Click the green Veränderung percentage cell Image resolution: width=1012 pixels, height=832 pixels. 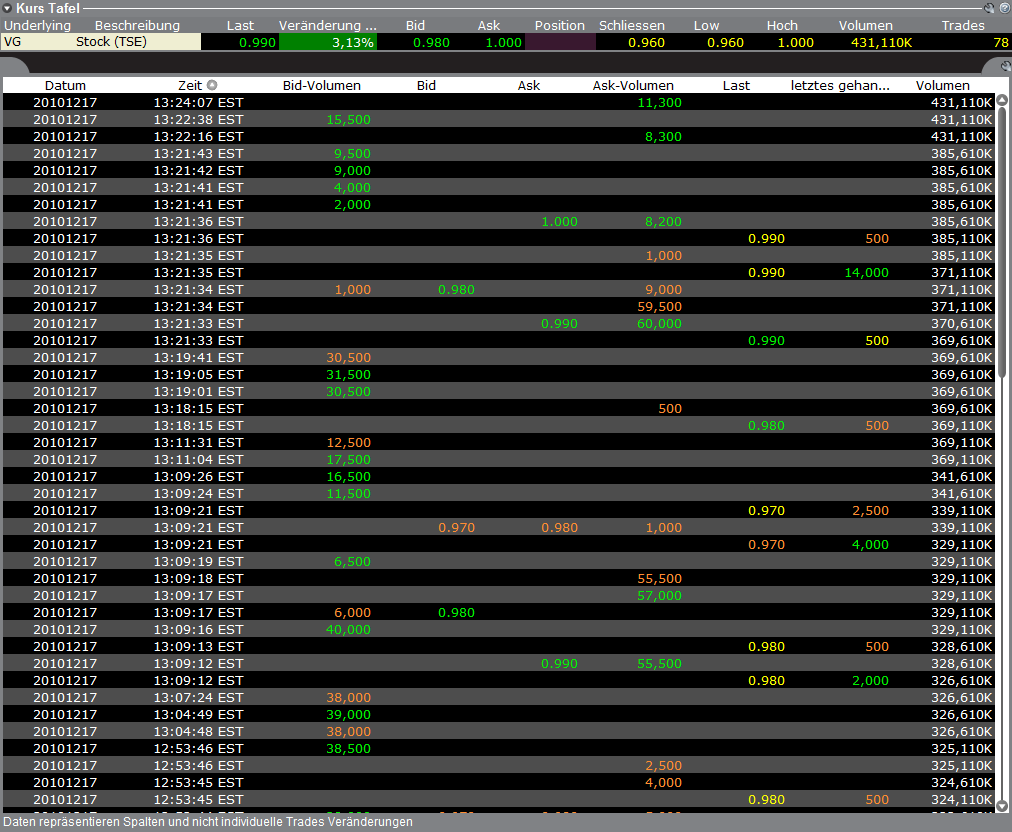pos(330,42)
